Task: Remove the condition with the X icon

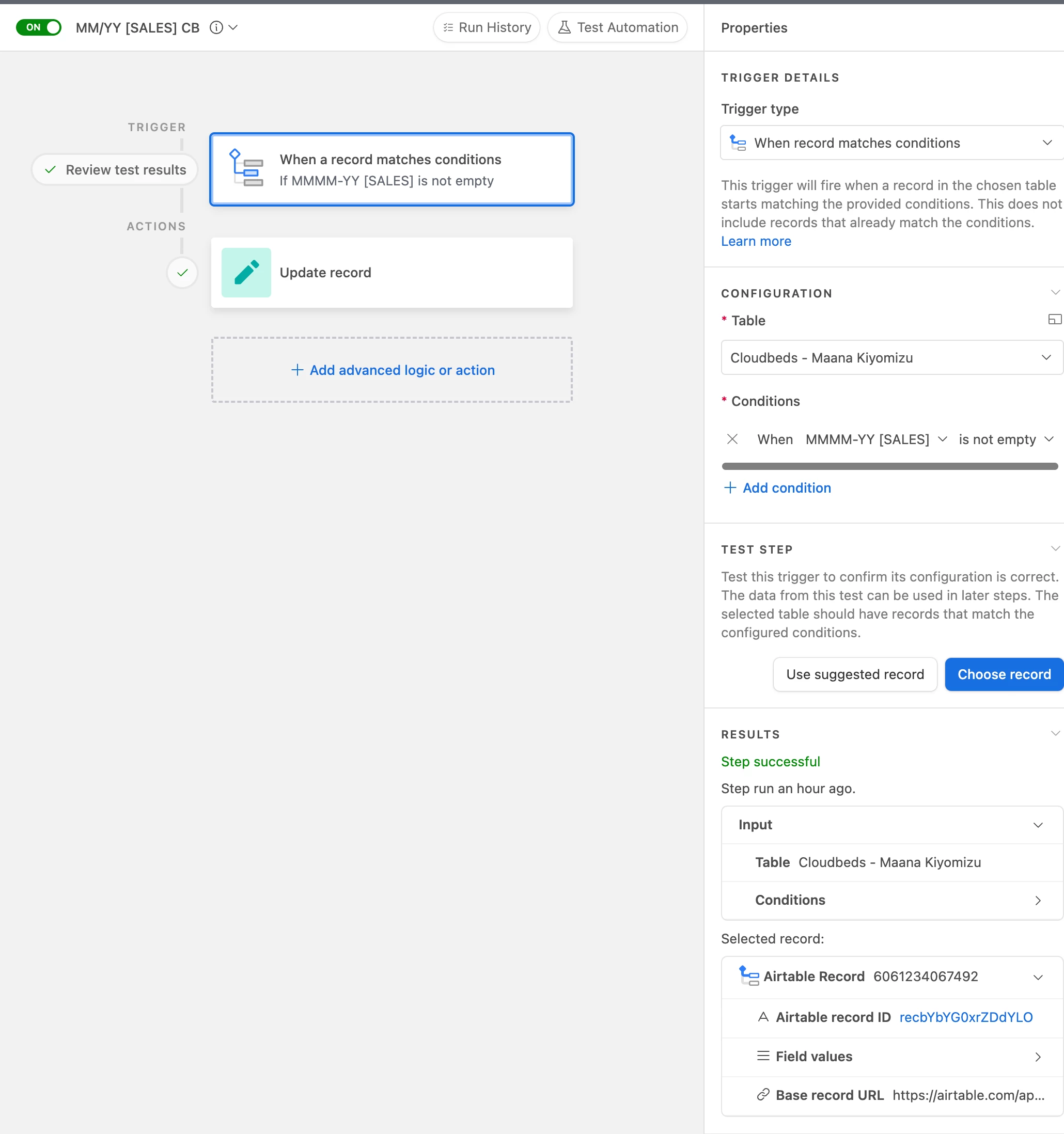Action: point(732,439)
